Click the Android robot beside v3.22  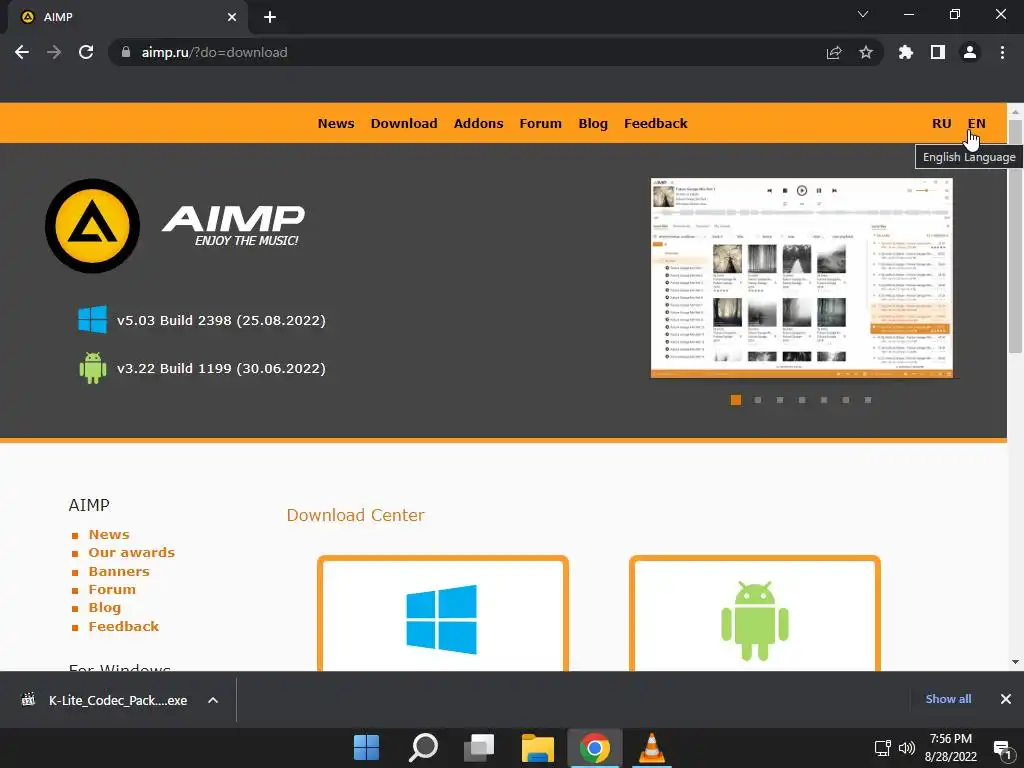92,368
